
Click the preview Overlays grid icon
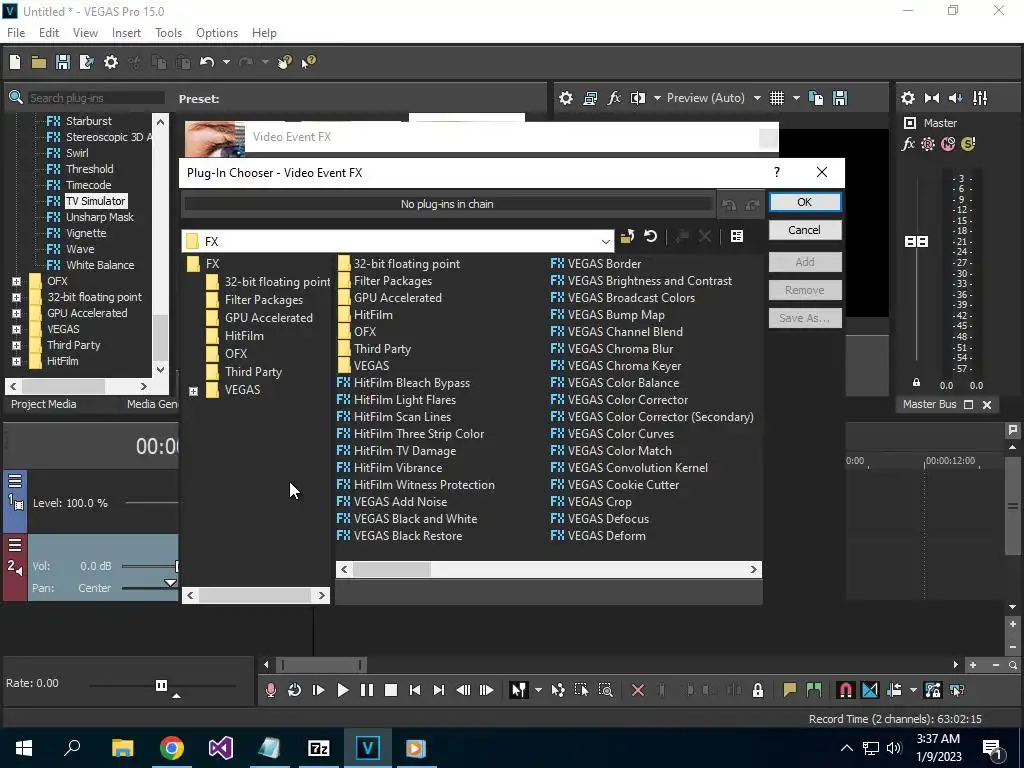(x=776, y=98)
